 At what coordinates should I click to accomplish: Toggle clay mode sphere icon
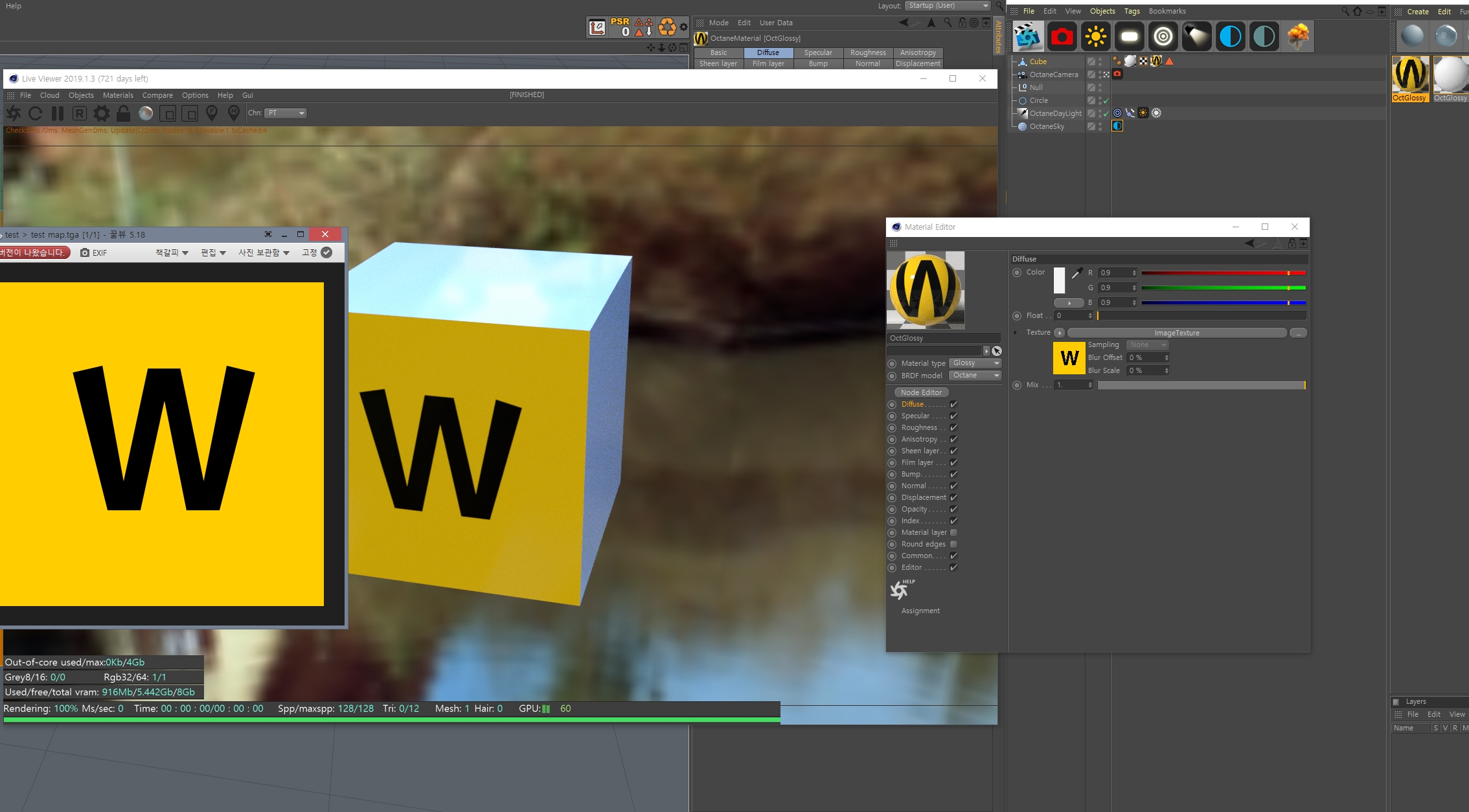tap(146, 113)
